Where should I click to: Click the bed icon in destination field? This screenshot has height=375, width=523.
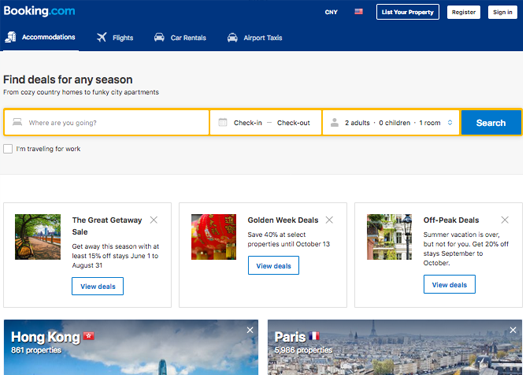17,122
